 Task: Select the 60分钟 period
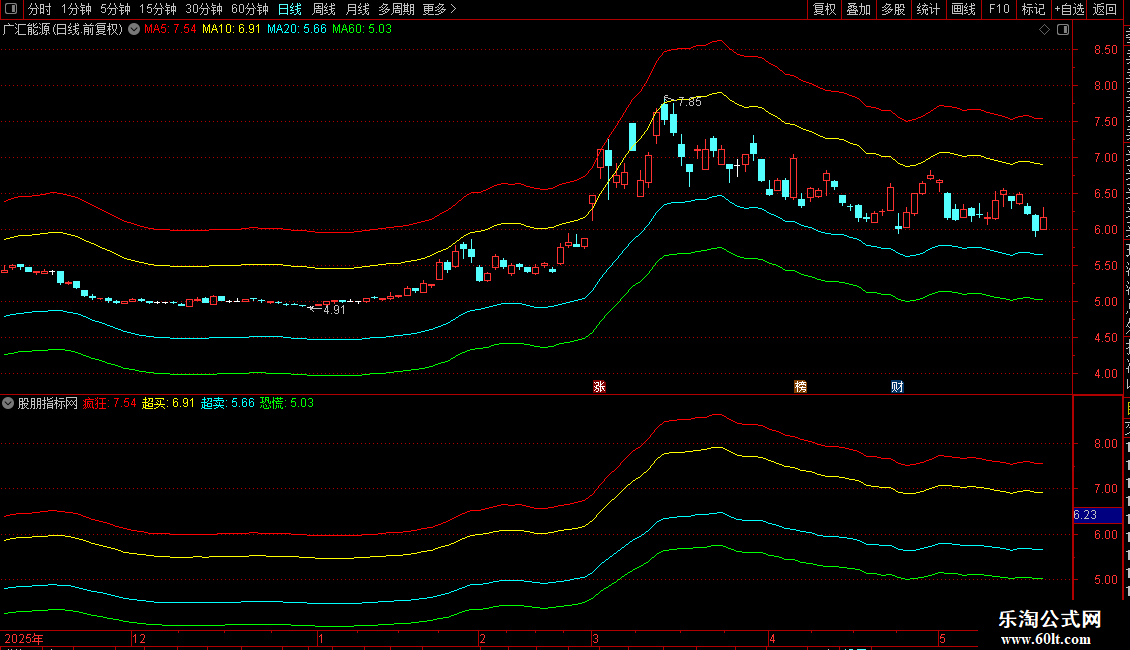click(249, 9)
